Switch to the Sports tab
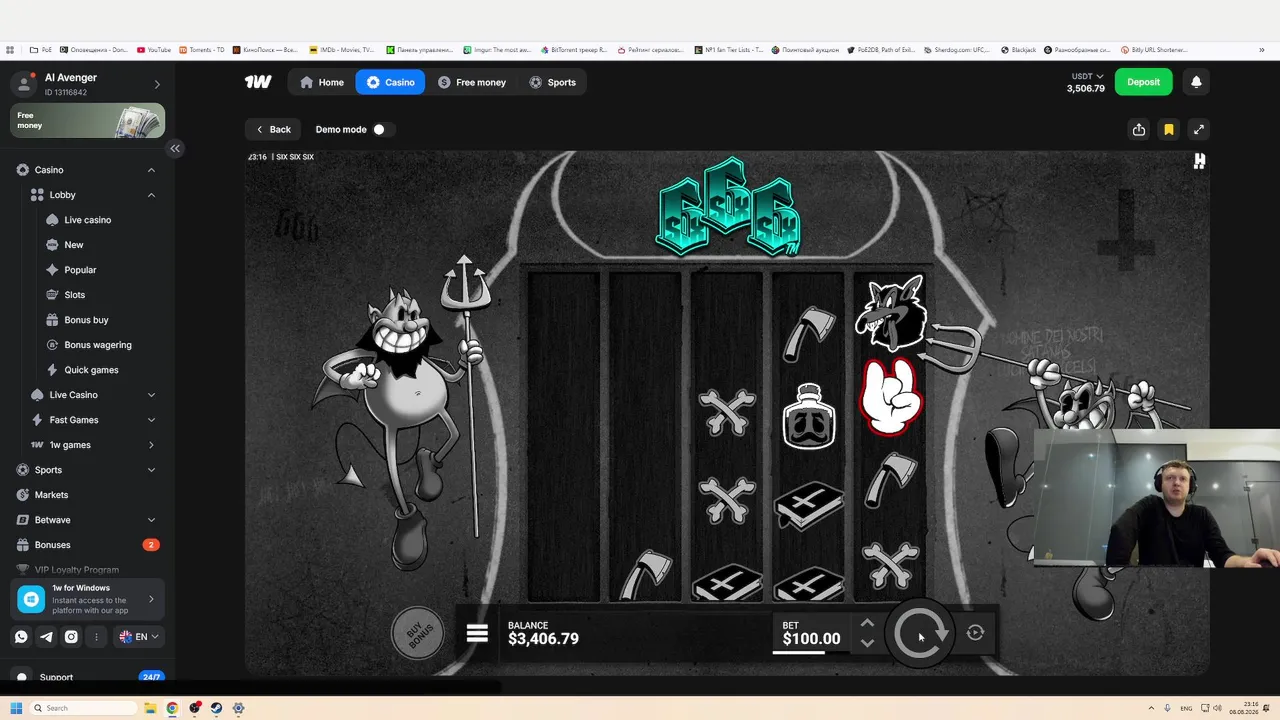The image size is (1280, 720). coord(552,82)
